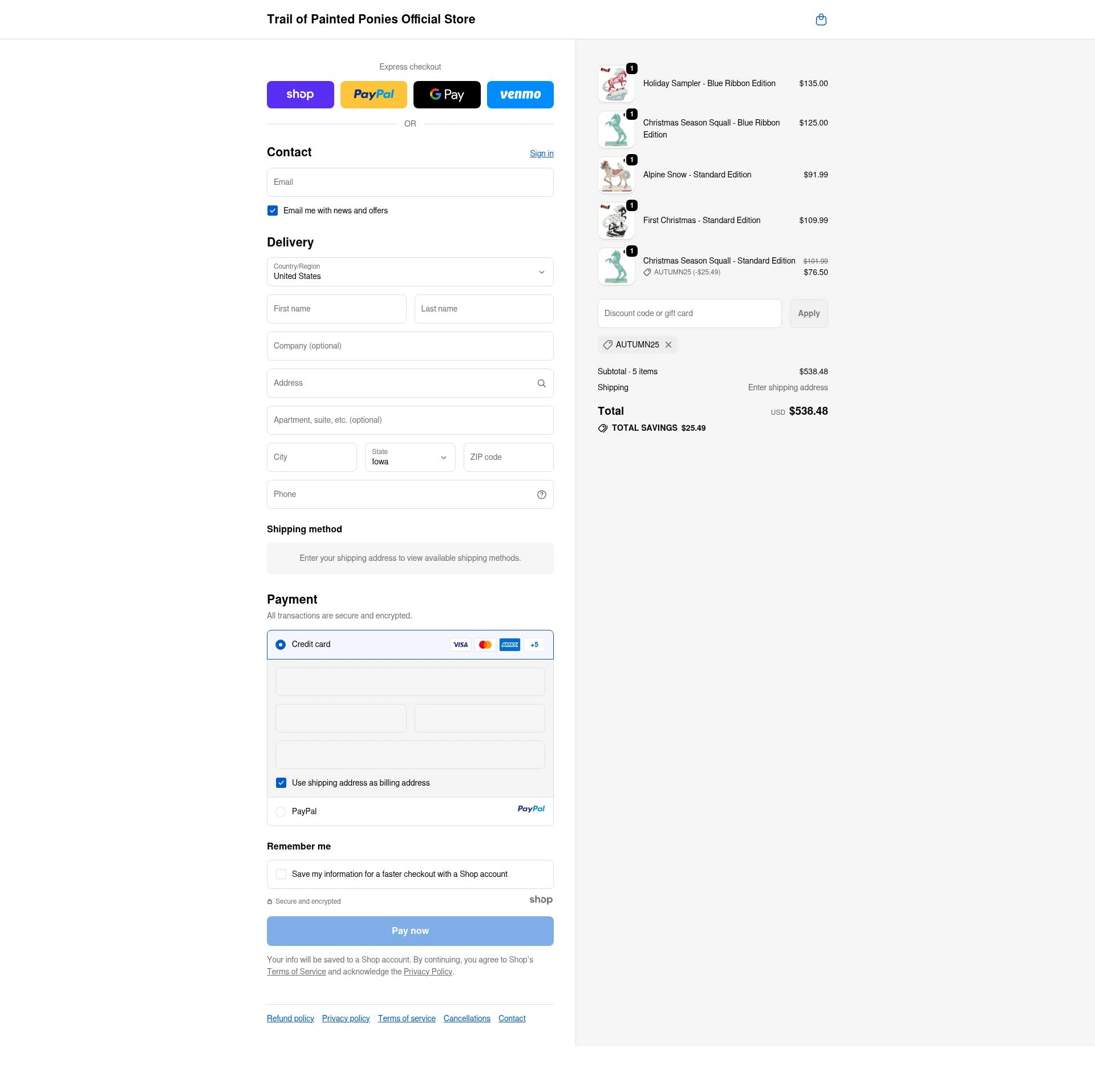Click the address search magnifier icon
The image size is (1095, 1092).
click(541, 383)
